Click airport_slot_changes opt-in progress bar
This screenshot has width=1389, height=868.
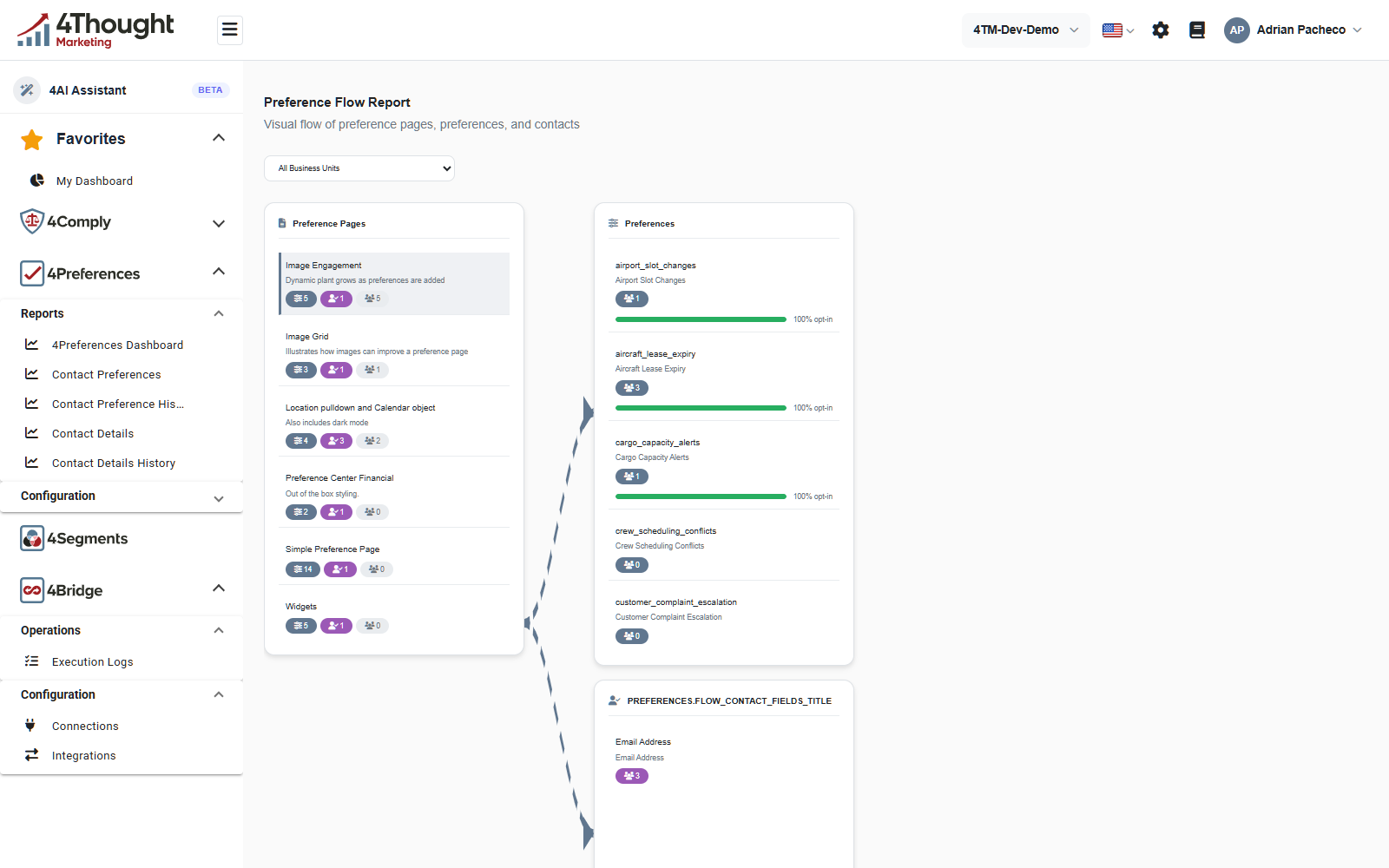click(x=701, y=319)
